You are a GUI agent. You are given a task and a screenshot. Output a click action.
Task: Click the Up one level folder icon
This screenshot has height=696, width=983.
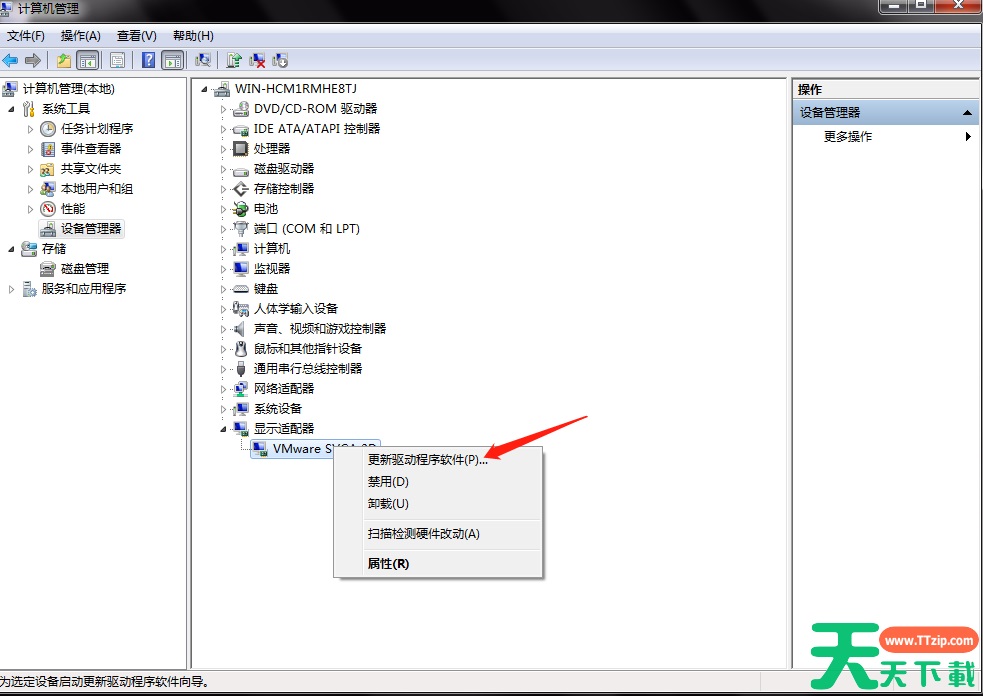(64, 60)
